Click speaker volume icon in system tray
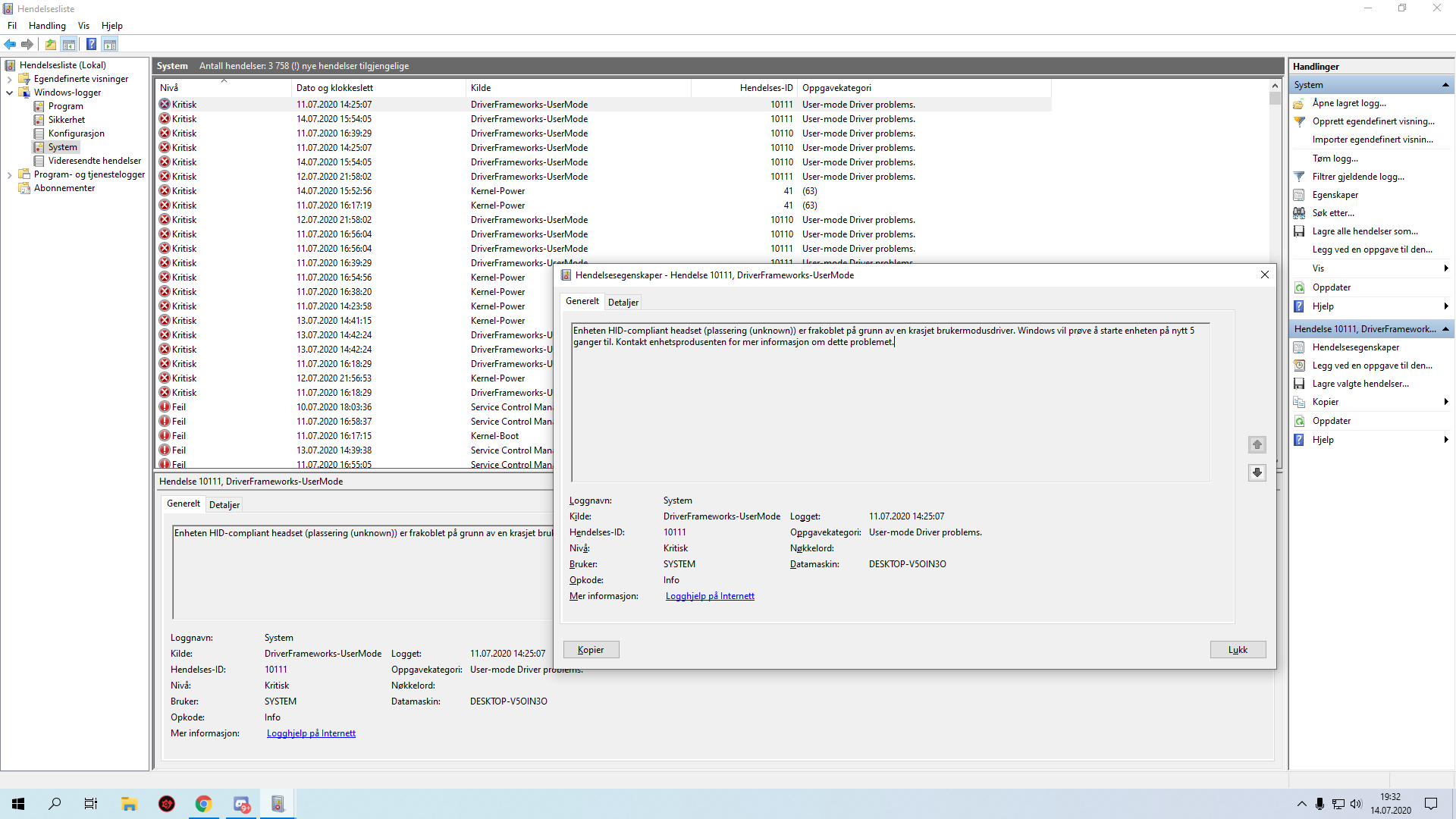 click(1356, 804)
